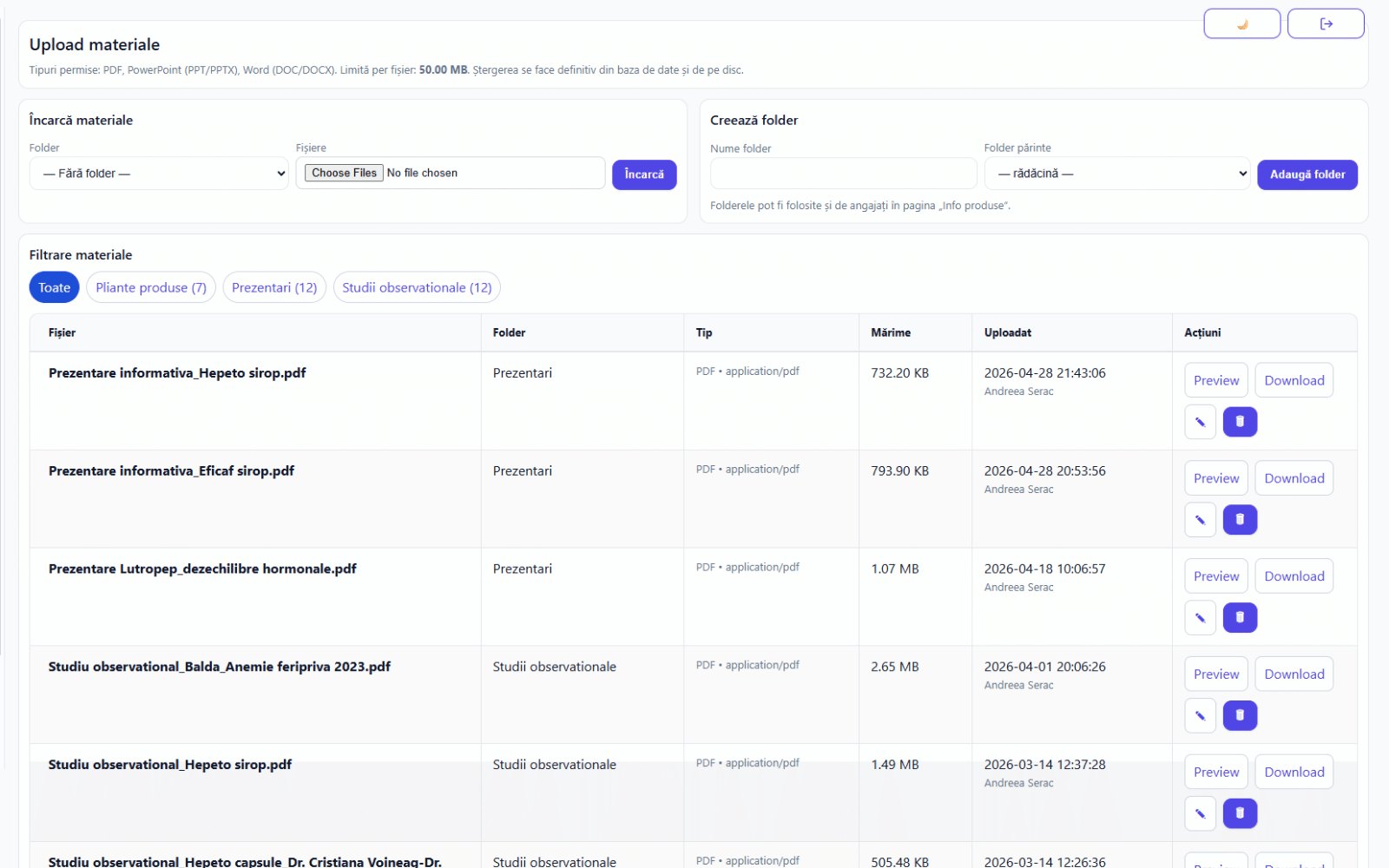Click the Choose Files button
The width and height of the screenshot is (1389, 868).
coord(344,173)
